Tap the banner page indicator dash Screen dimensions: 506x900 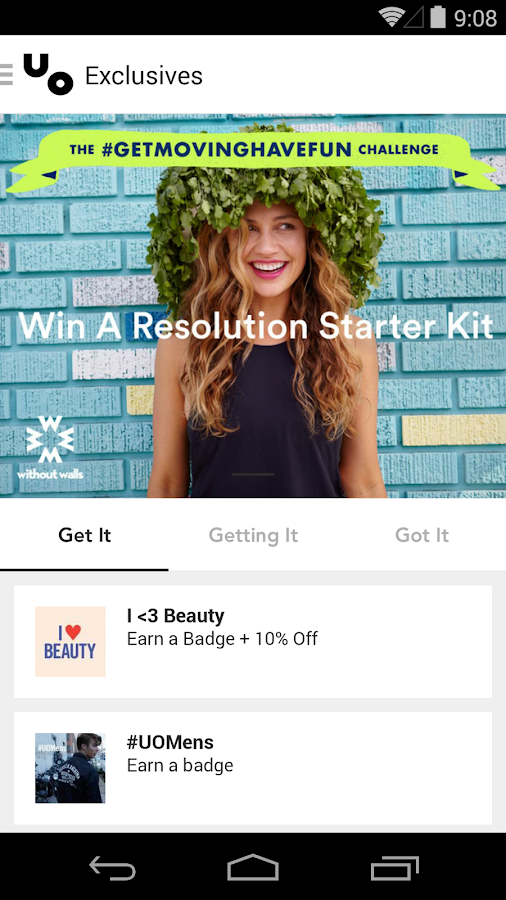(x=253, y=475)
